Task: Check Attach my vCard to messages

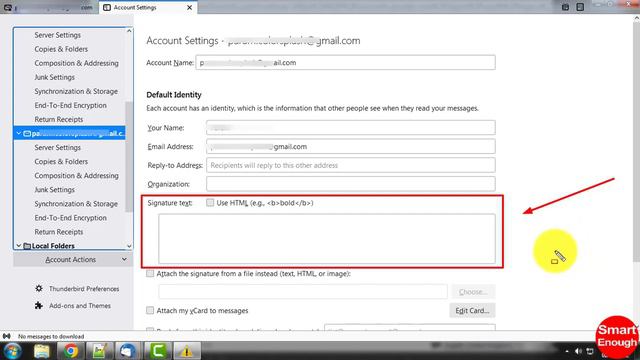Action: 150,311
